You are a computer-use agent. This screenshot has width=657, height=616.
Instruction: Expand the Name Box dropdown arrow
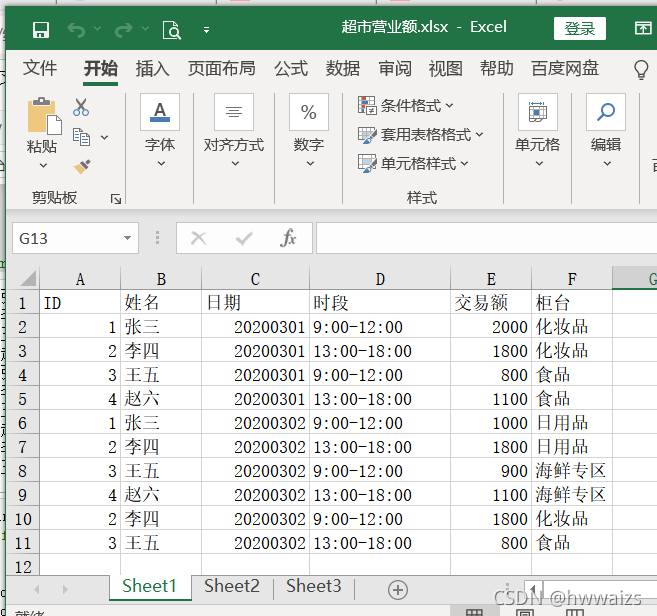pyautogui.click(x=127, y=238)
